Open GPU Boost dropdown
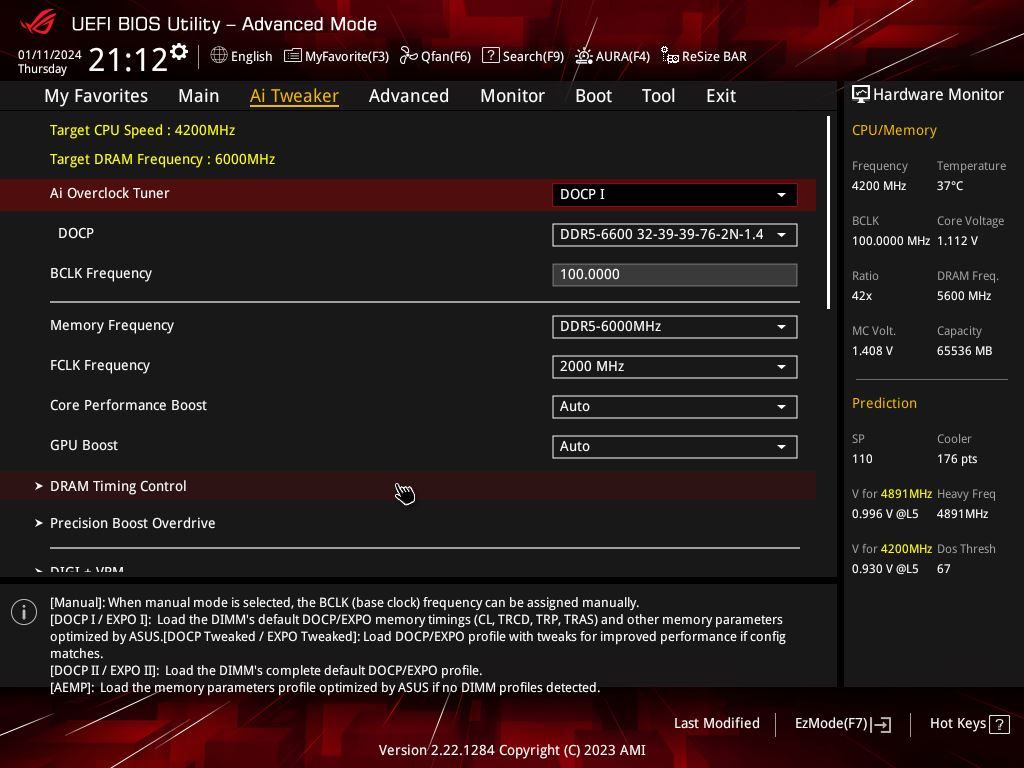Image resolution: width=1024 pixels, height=768 pixels. pyautogui.click(x=675, y=447)
